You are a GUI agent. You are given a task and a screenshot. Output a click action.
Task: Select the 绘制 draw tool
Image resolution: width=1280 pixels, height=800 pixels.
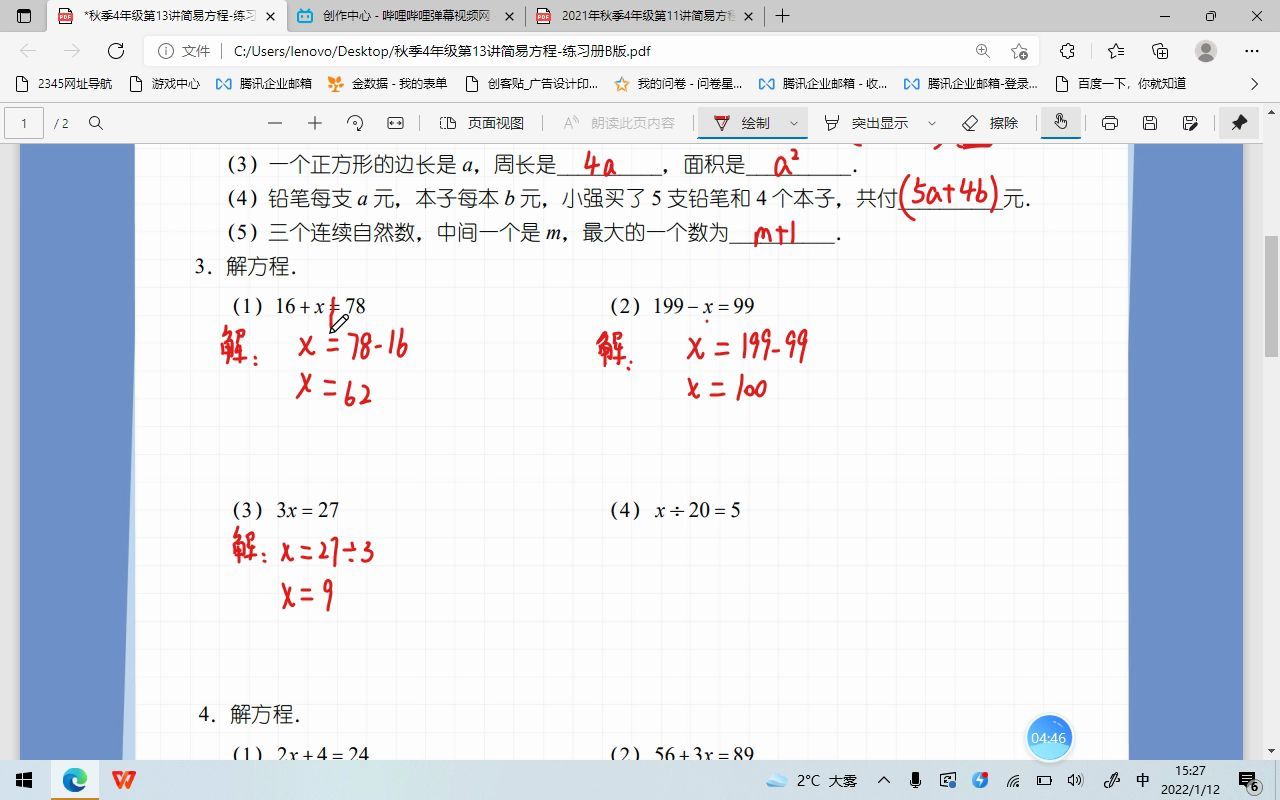(742, 123)
